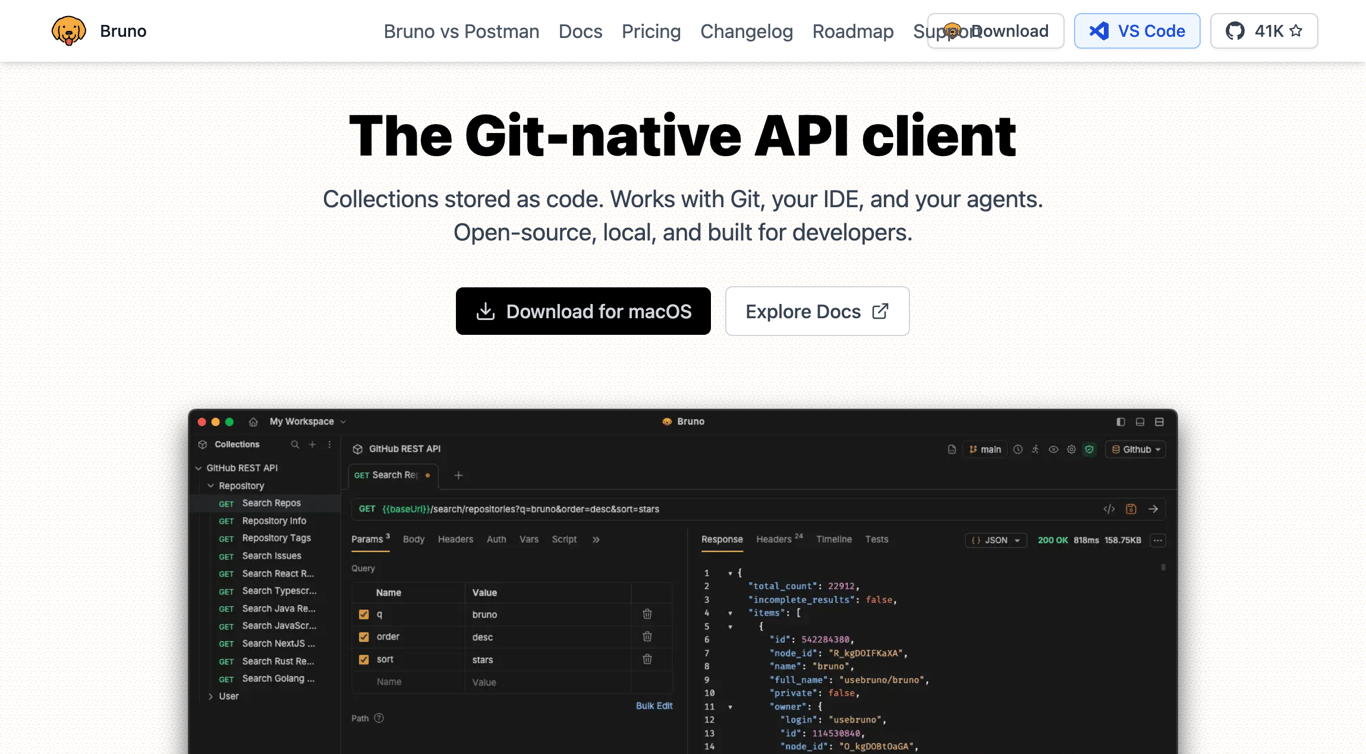Viewport: 1366px width, 754px height.
Task: Disable the sort query parameter
Action: tap(364, 659)
